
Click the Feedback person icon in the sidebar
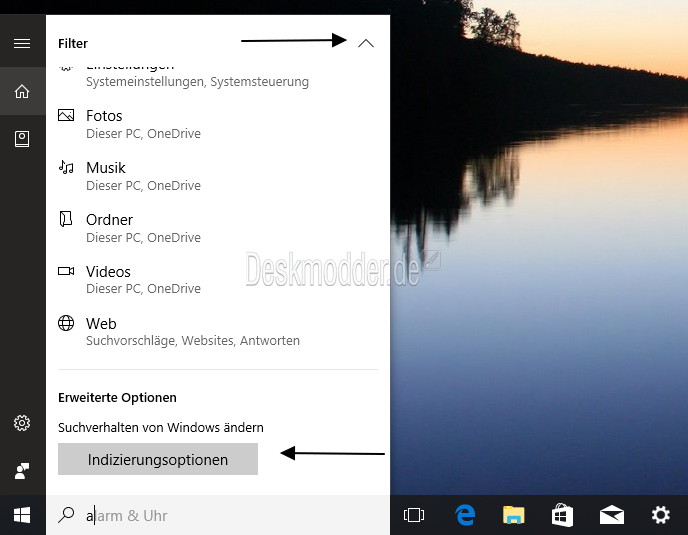pyautogui.click(x=22, y=471)
